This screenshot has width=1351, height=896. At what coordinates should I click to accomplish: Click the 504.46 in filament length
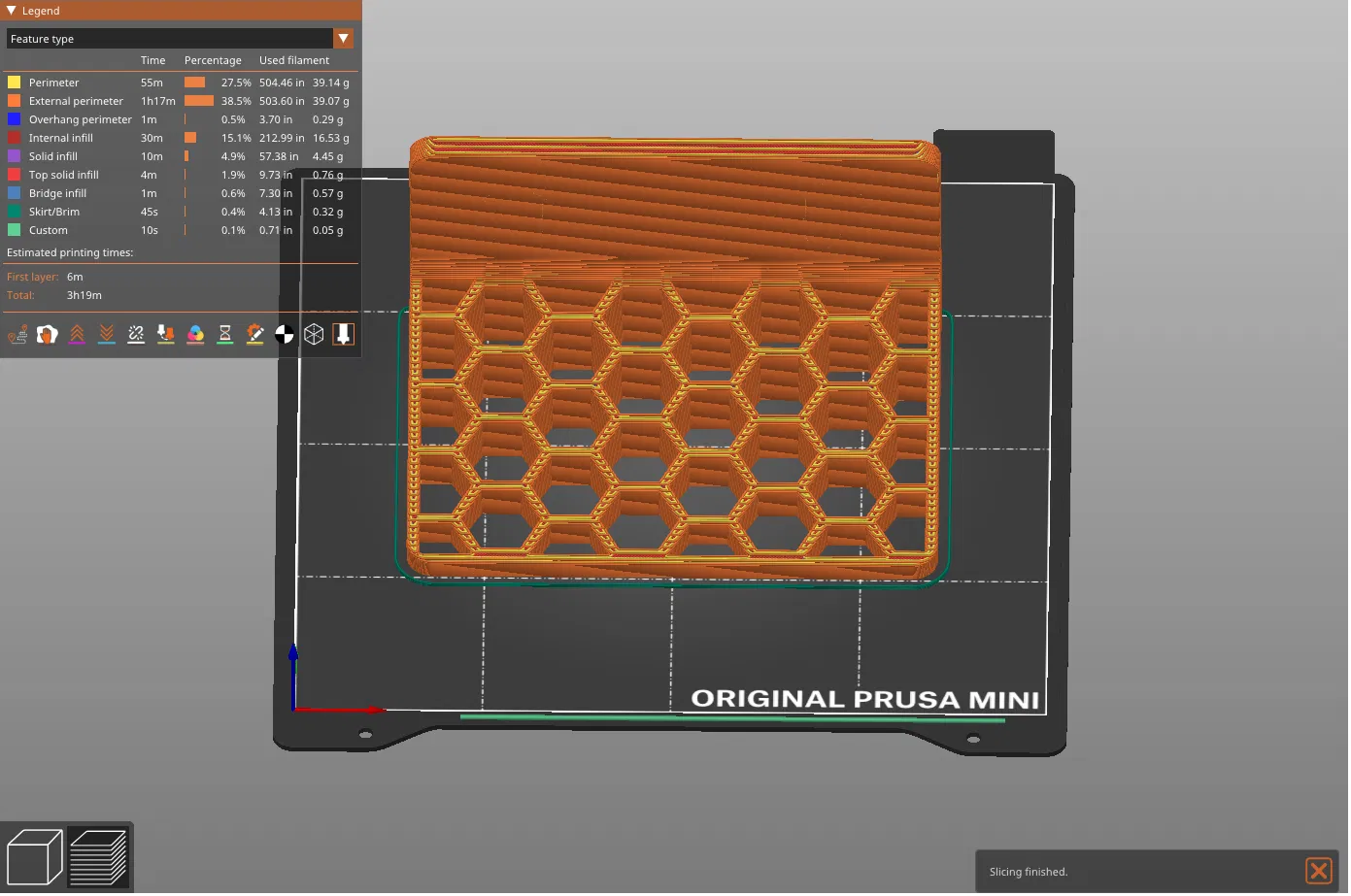[282, 83]
